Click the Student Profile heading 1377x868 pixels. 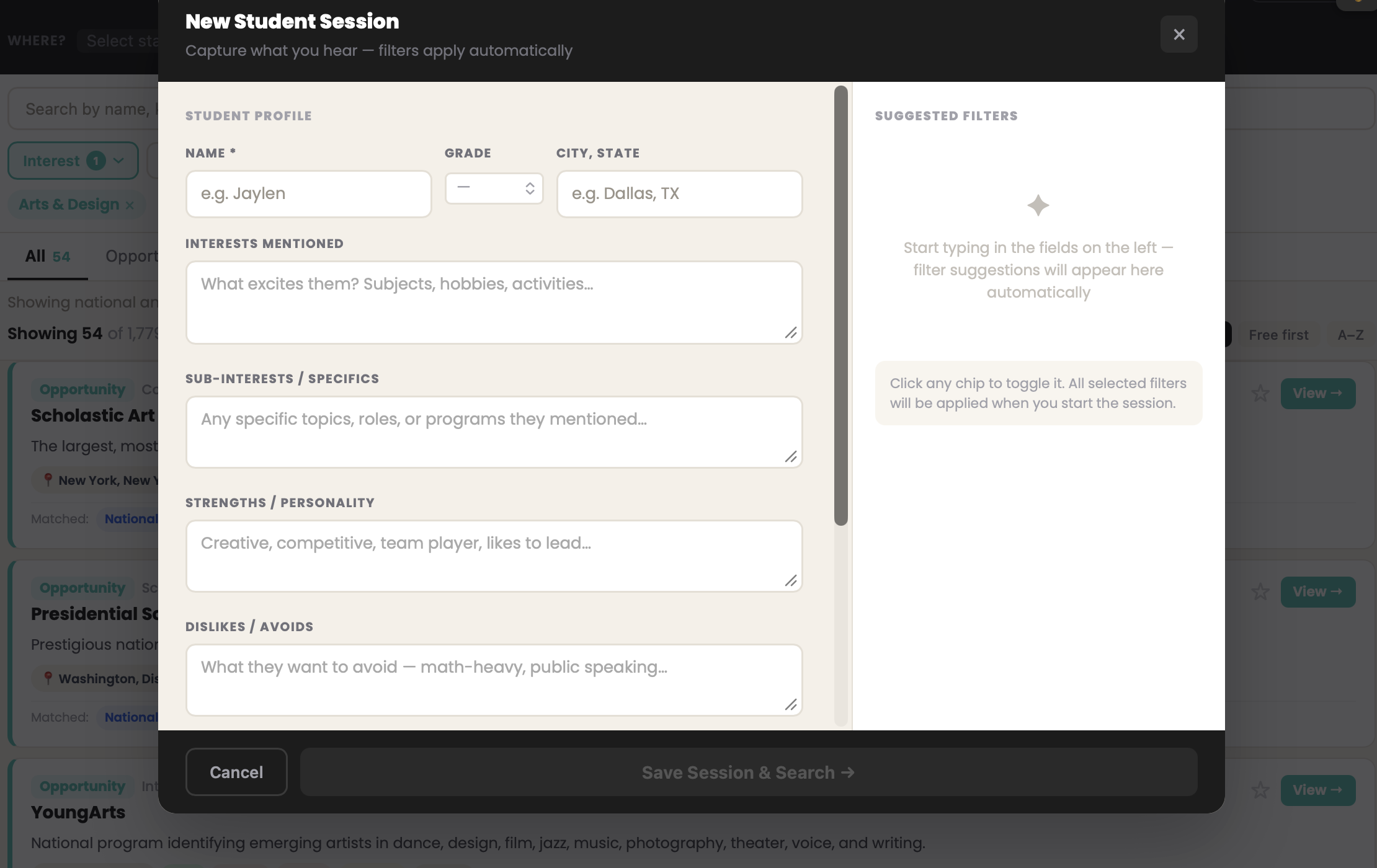point(248,116)
